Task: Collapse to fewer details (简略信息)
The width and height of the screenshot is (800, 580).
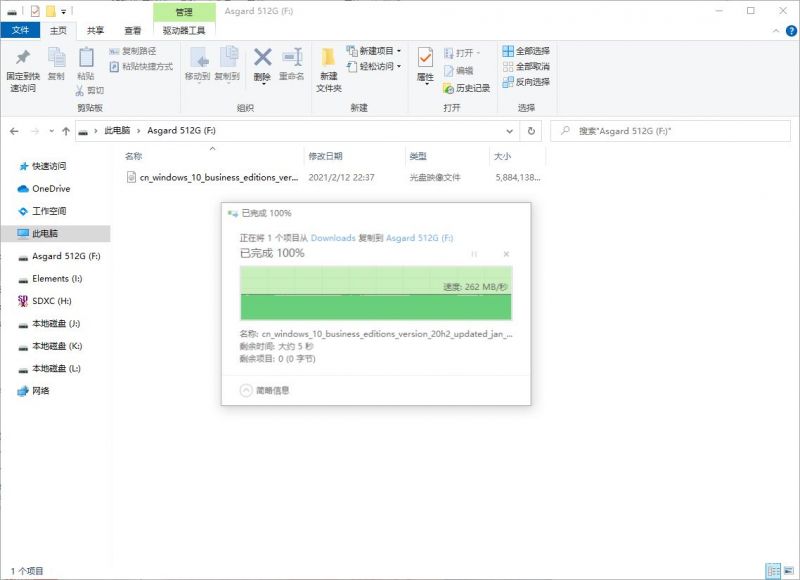Action: tap(265, 391)
